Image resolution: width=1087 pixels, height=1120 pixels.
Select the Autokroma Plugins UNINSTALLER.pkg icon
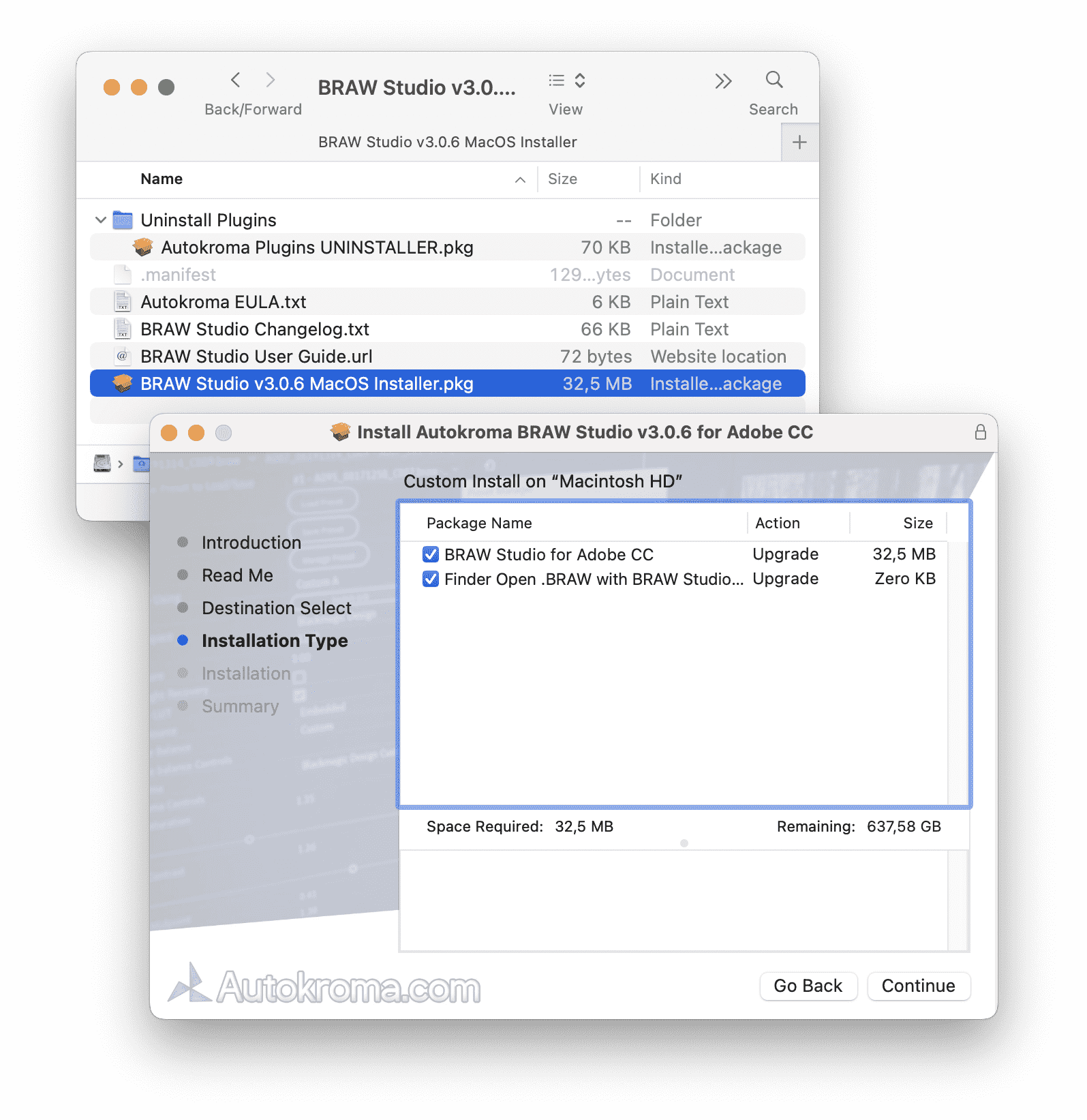[143, 247]
